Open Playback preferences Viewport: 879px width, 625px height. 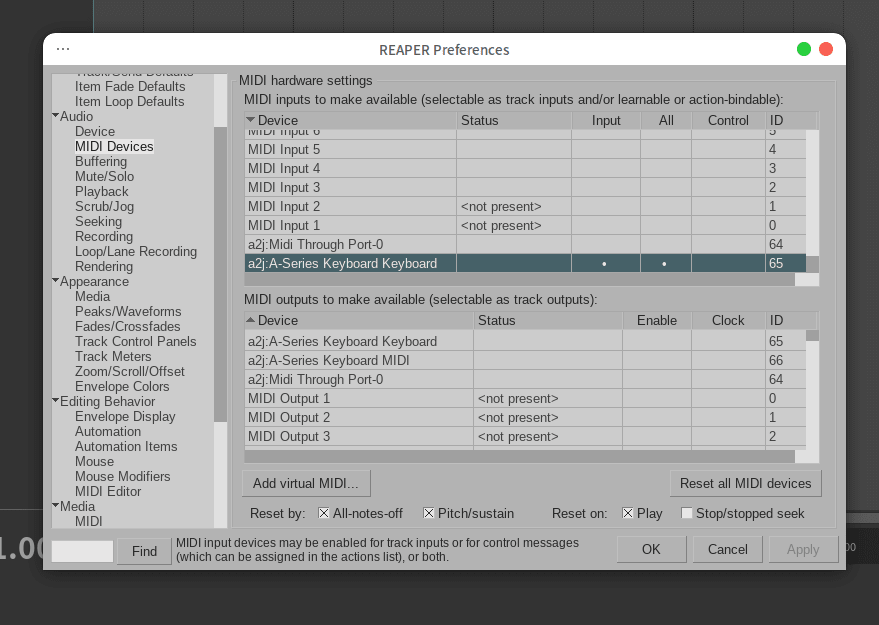102,192
